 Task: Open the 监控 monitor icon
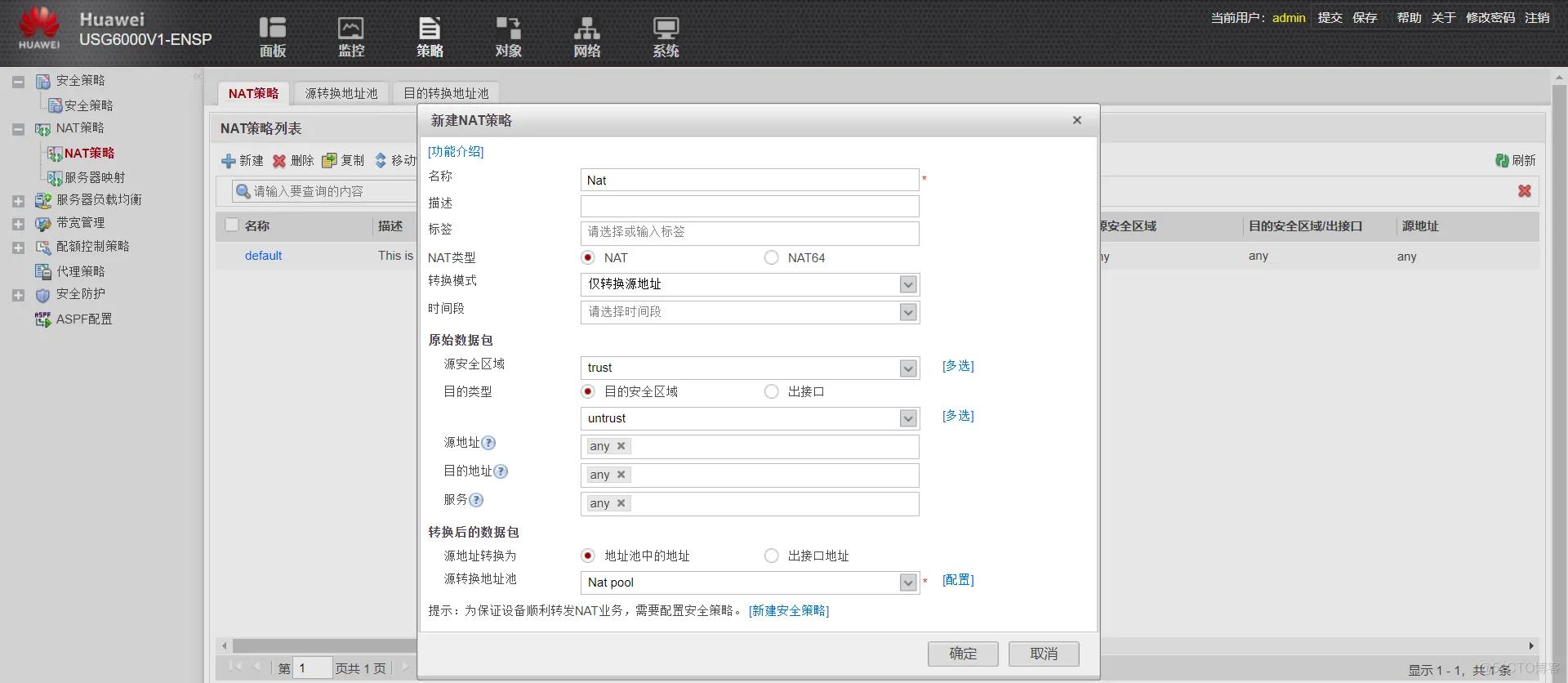point(350,28)
